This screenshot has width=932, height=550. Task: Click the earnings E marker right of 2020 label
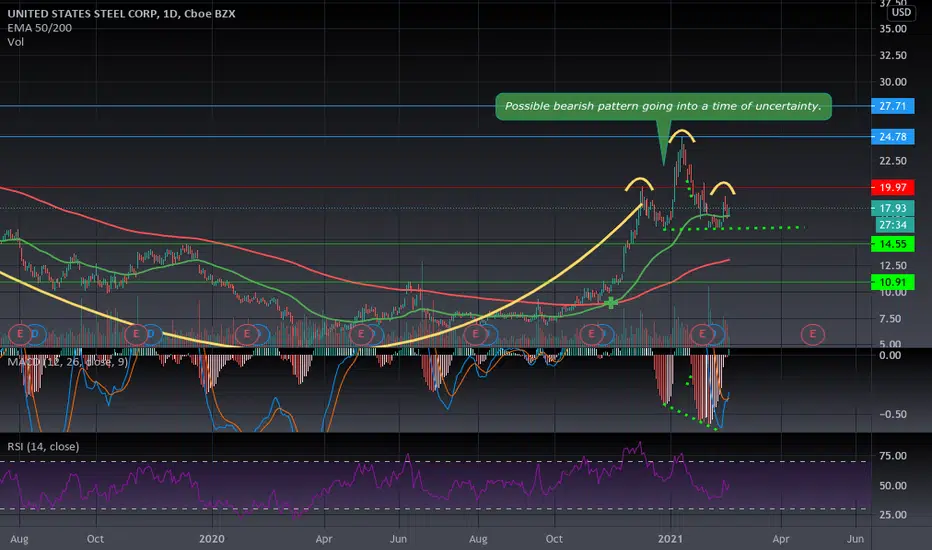pyautogui.click(x=246, y=334)
